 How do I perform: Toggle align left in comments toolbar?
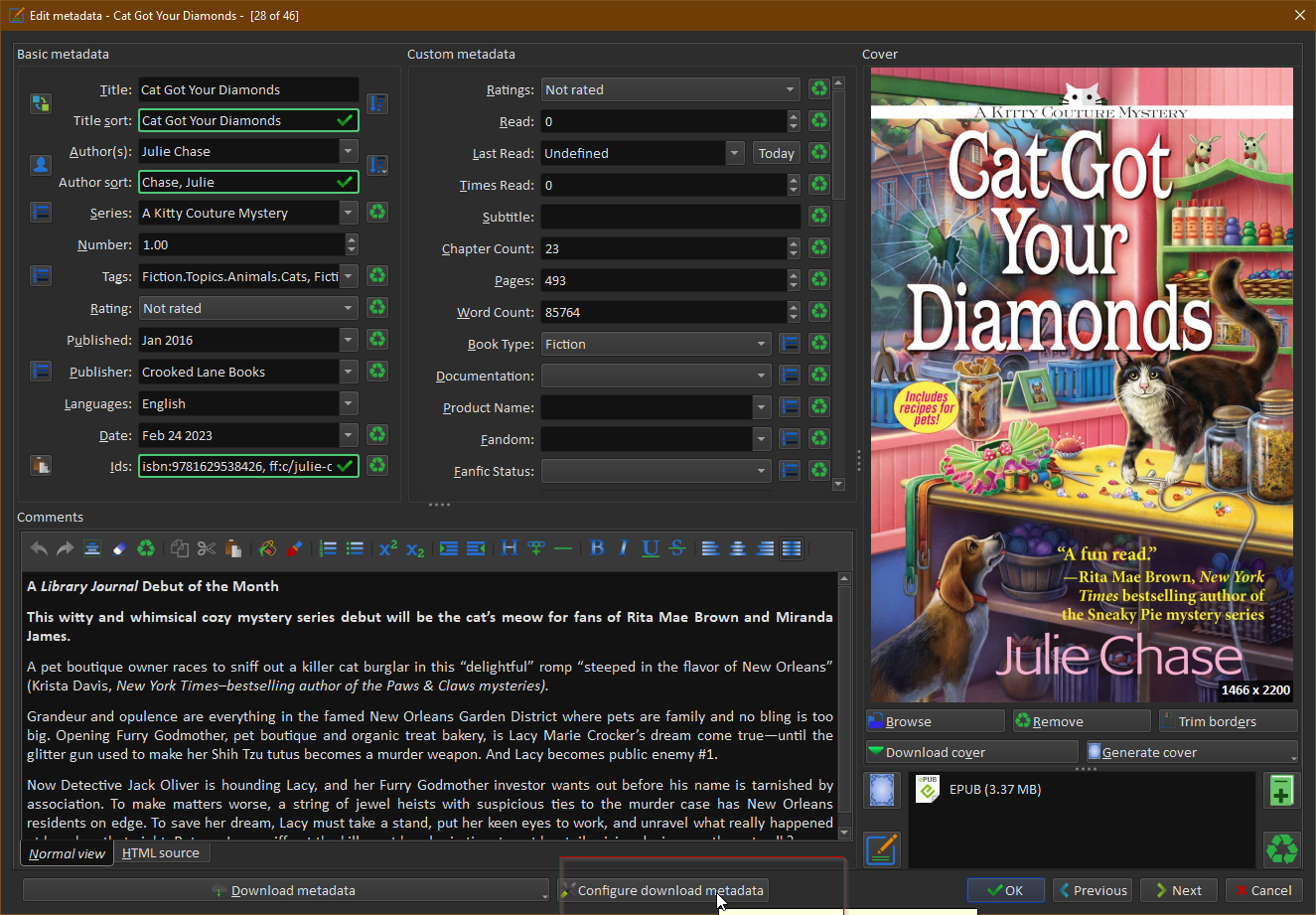(711, 548)
